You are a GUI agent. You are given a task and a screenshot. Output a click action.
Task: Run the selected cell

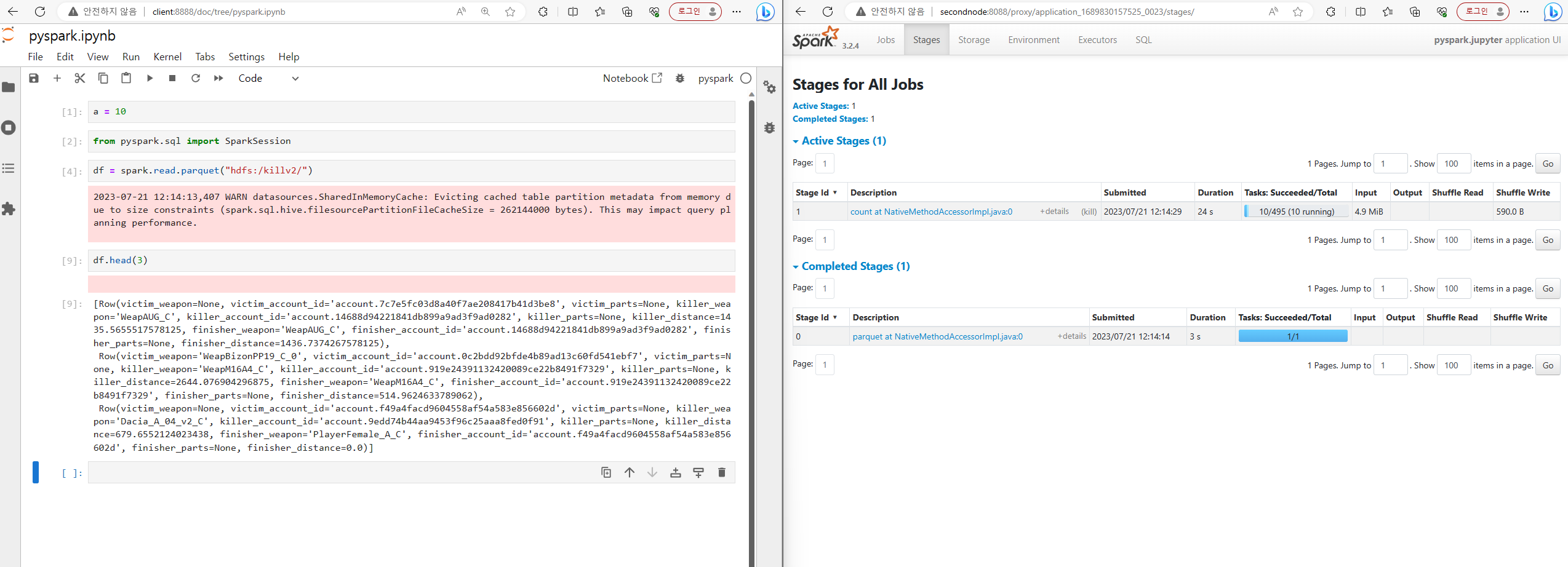coord(150,78)
